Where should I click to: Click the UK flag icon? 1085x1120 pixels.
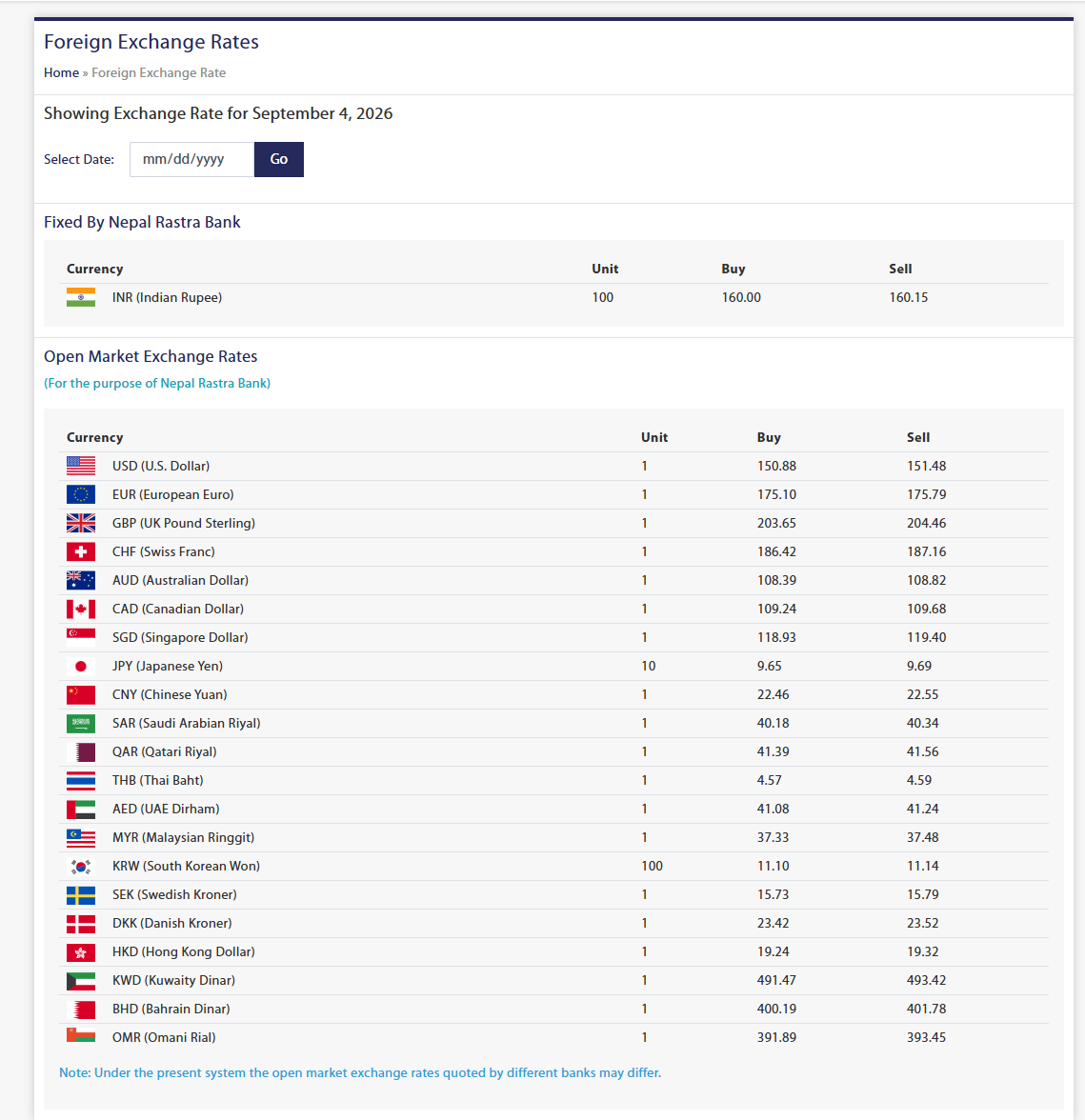[x=81, y=523]
